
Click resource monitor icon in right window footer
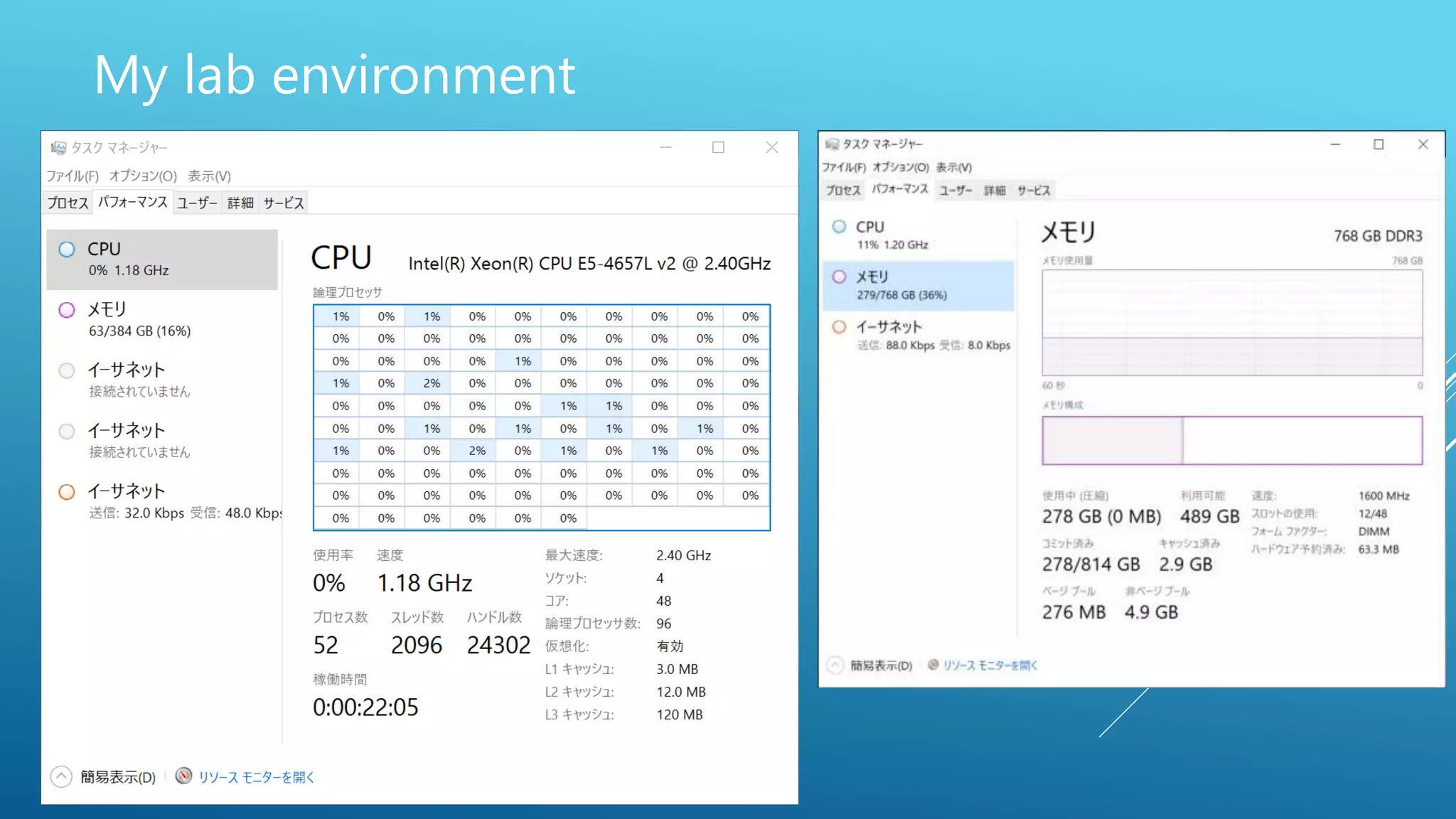(x=933, y=665)
